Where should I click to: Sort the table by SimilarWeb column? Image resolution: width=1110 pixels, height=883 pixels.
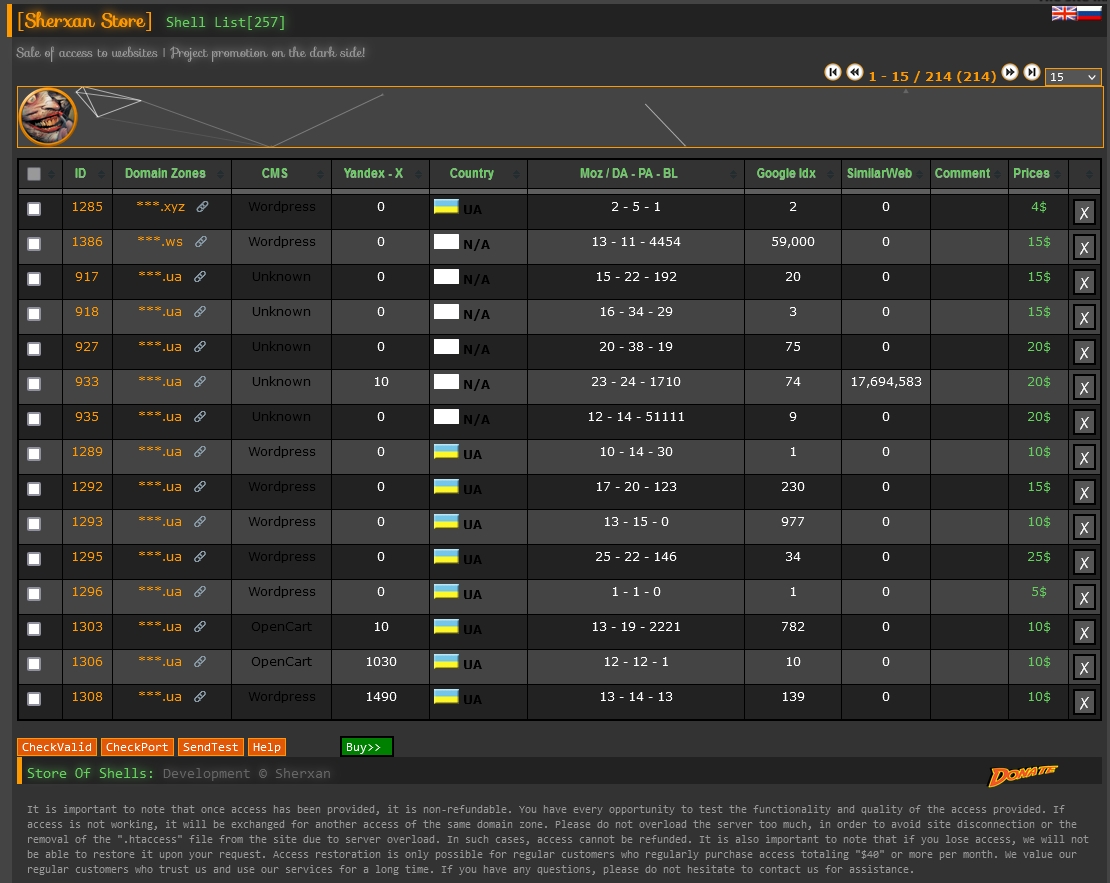click(x=885, y=173)
